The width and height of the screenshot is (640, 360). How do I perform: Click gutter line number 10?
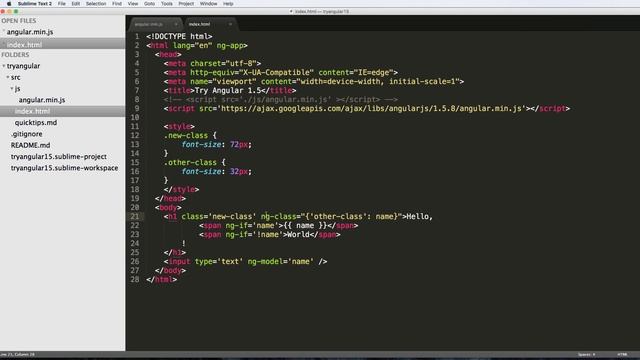(135, 118)
